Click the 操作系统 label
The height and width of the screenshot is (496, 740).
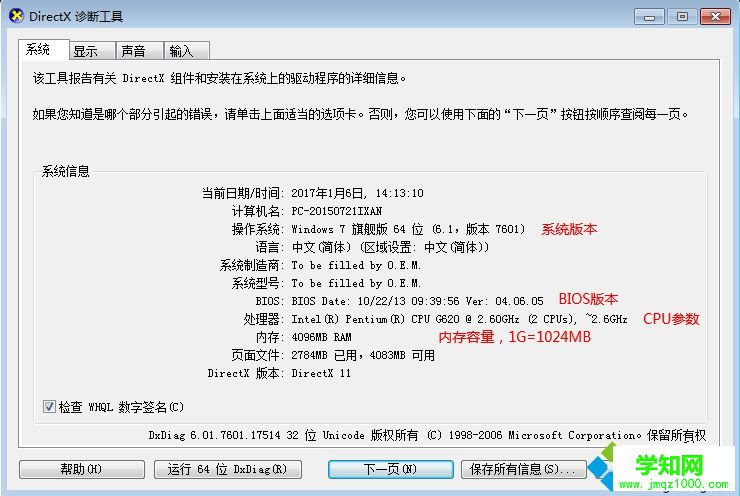click(x=258, y=229)
